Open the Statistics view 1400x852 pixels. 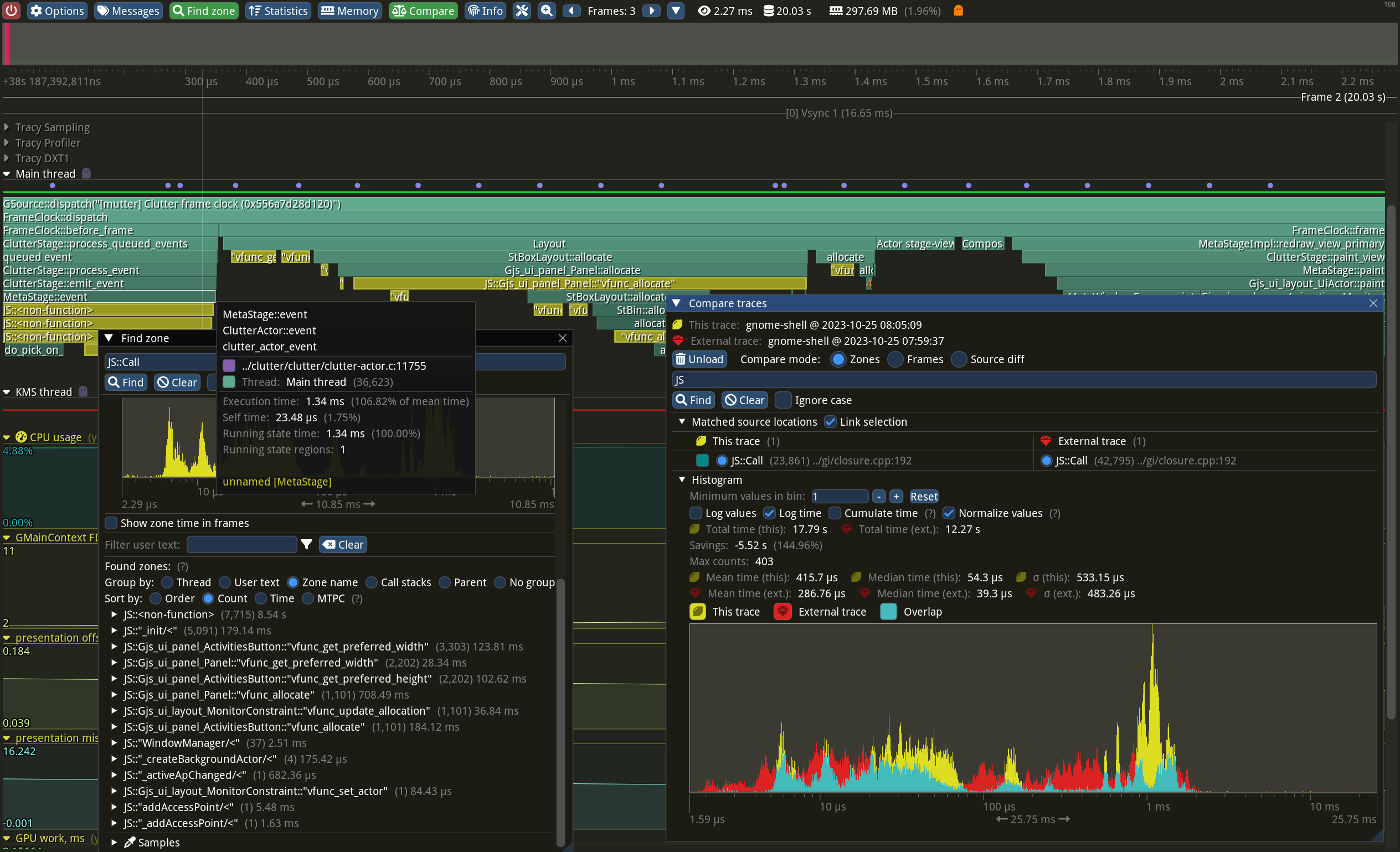(278, 10)
